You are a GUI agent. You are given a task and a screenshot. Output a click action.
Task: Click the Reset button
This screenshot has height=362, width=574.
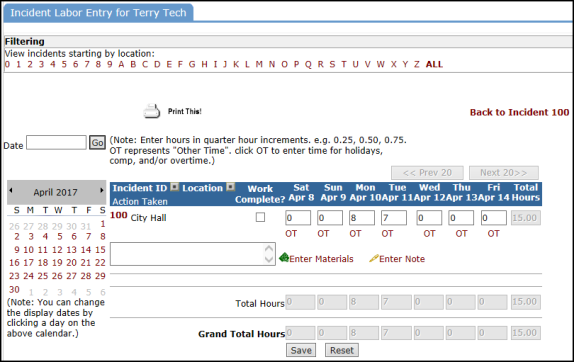click(x=342, y=350)
